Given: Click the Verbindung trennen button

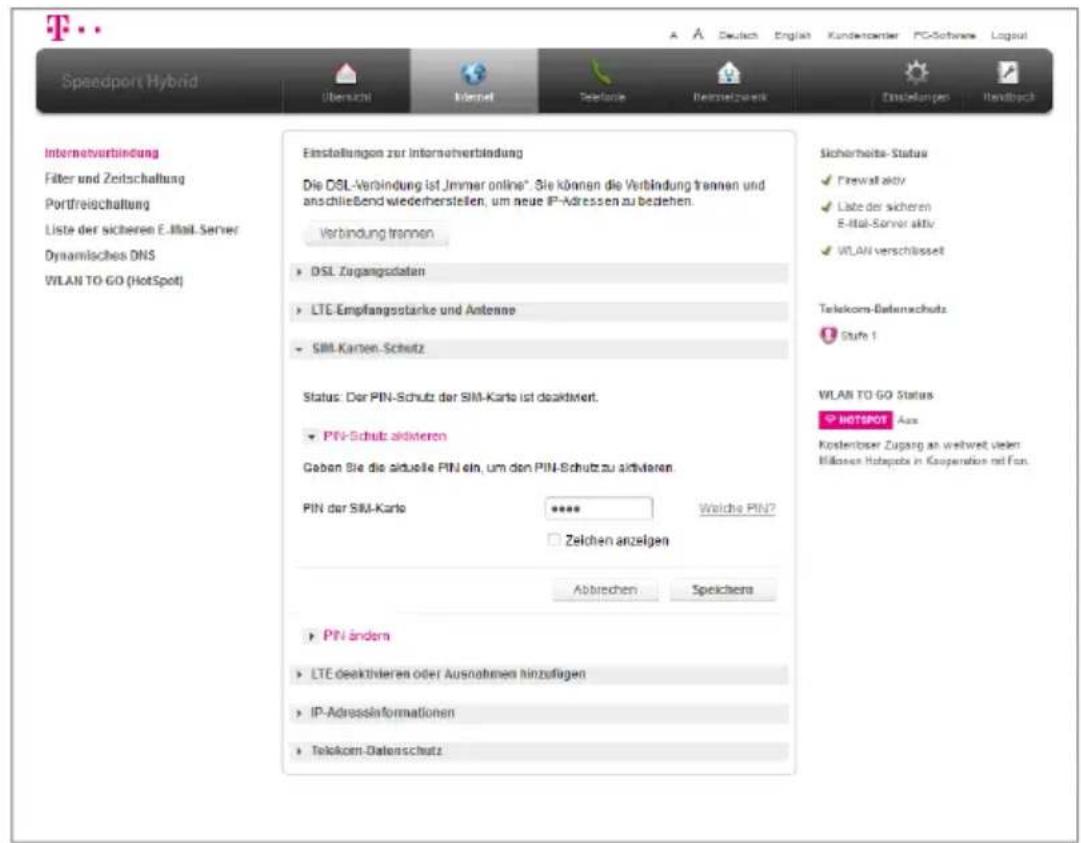Looking at the screenshot, I should [x=376, y=234].
